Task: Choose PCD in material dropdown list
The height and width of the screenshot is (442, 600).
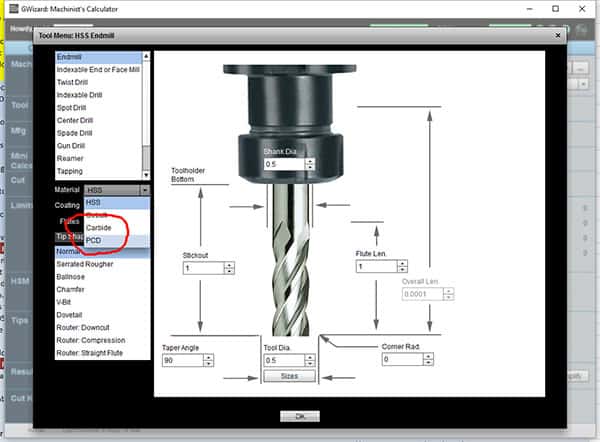Action: (117, 240)
